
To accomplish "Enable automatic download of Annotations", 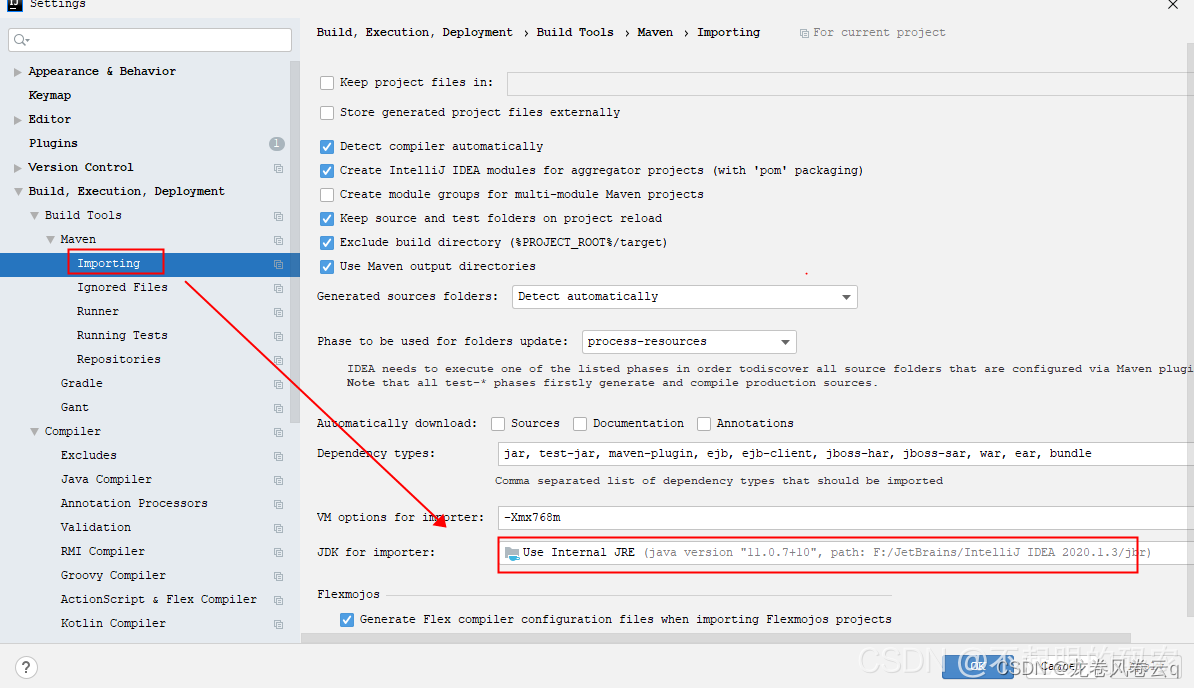I will point(704,424).
